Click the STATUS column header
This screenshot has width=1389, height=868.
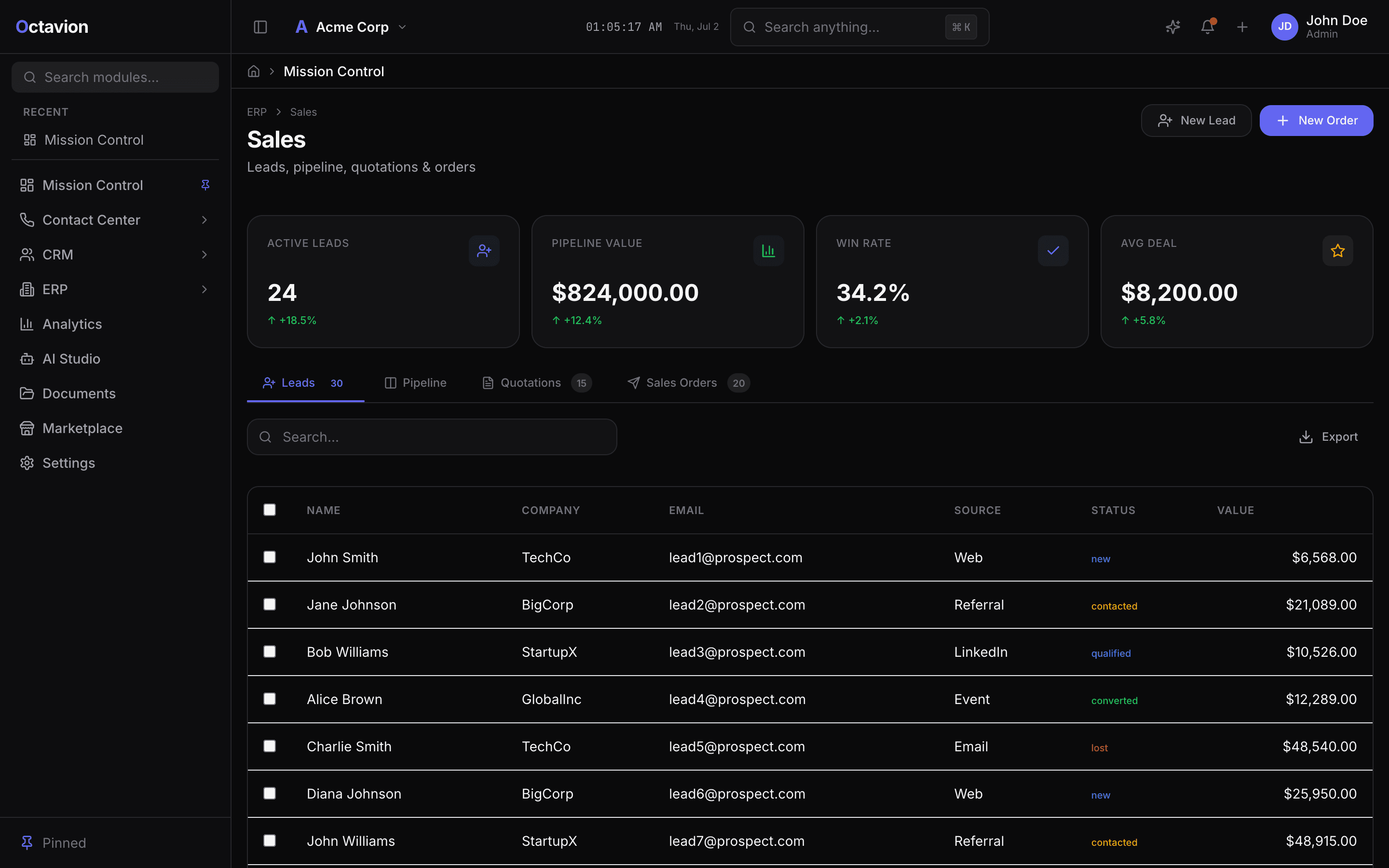coord(1113,510)
